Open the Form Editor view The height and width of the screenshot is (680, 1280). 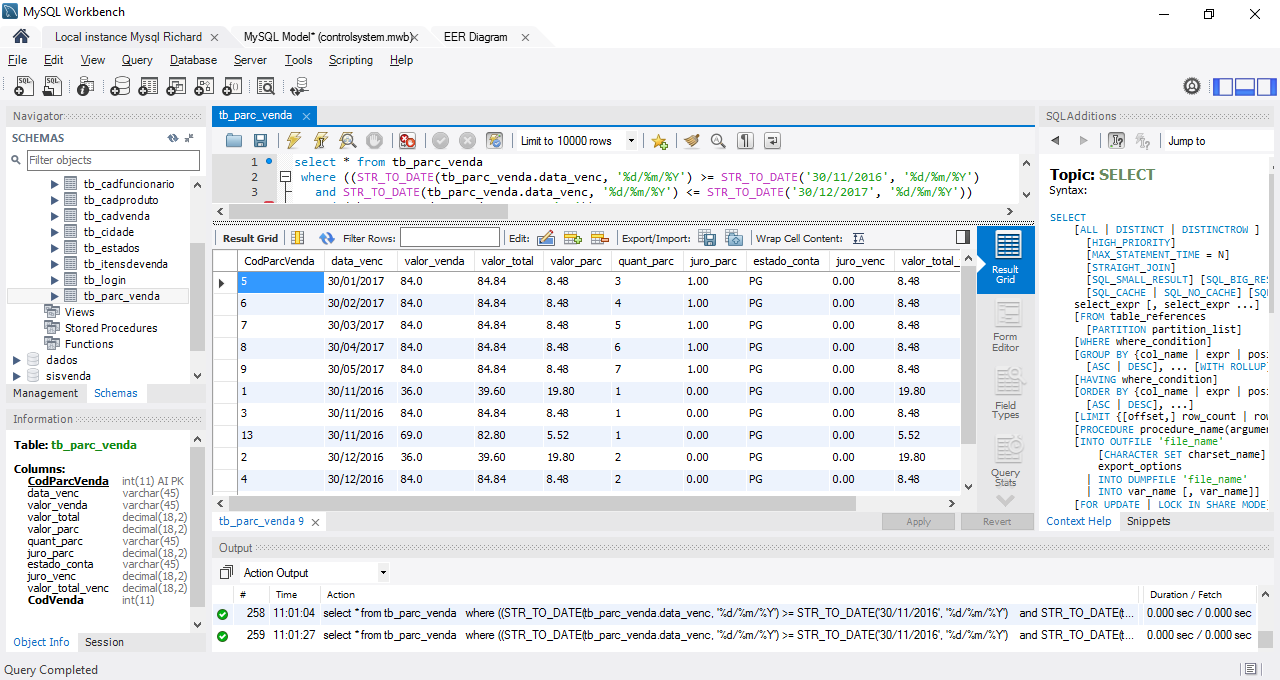[1005, 327]
